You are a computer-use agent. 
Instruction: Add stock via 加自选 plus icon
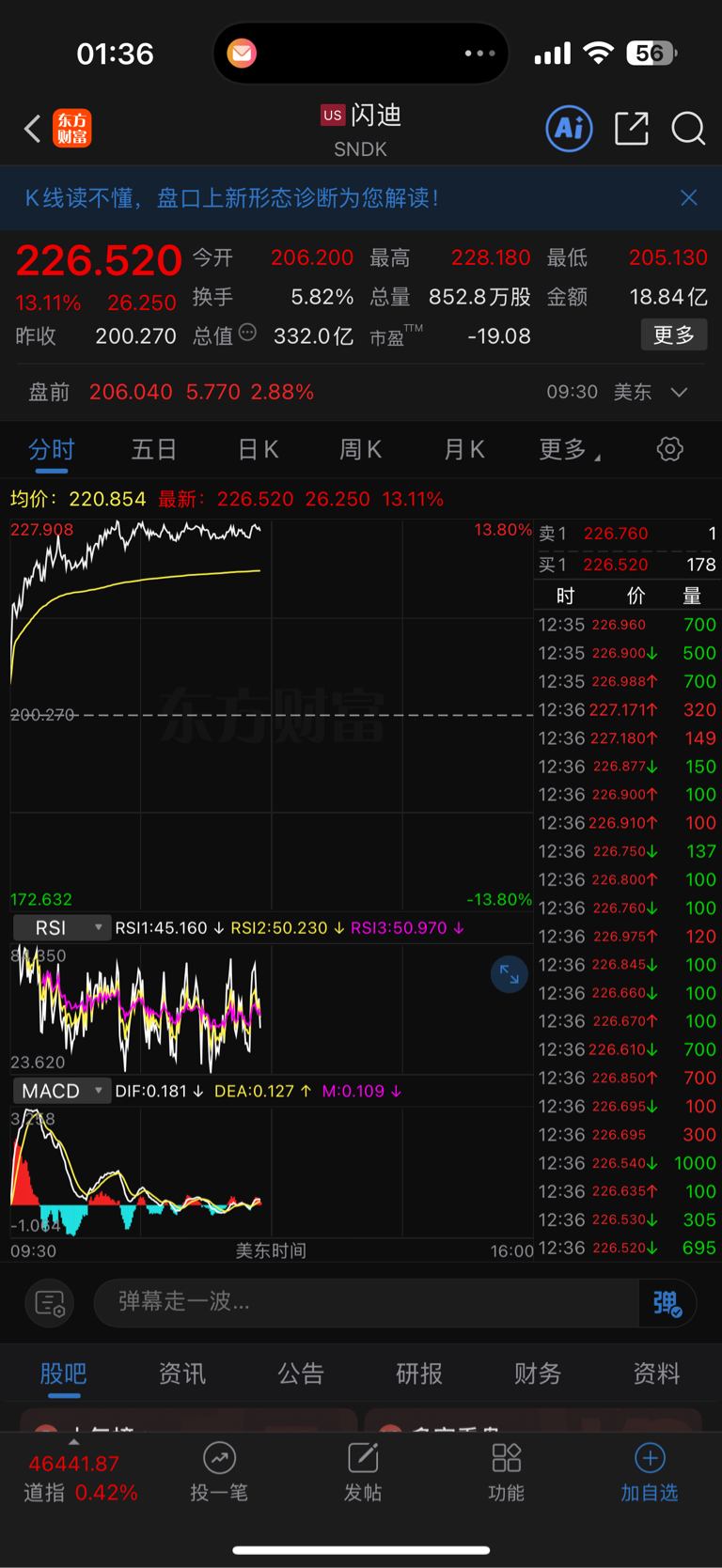click(650, 1458)
